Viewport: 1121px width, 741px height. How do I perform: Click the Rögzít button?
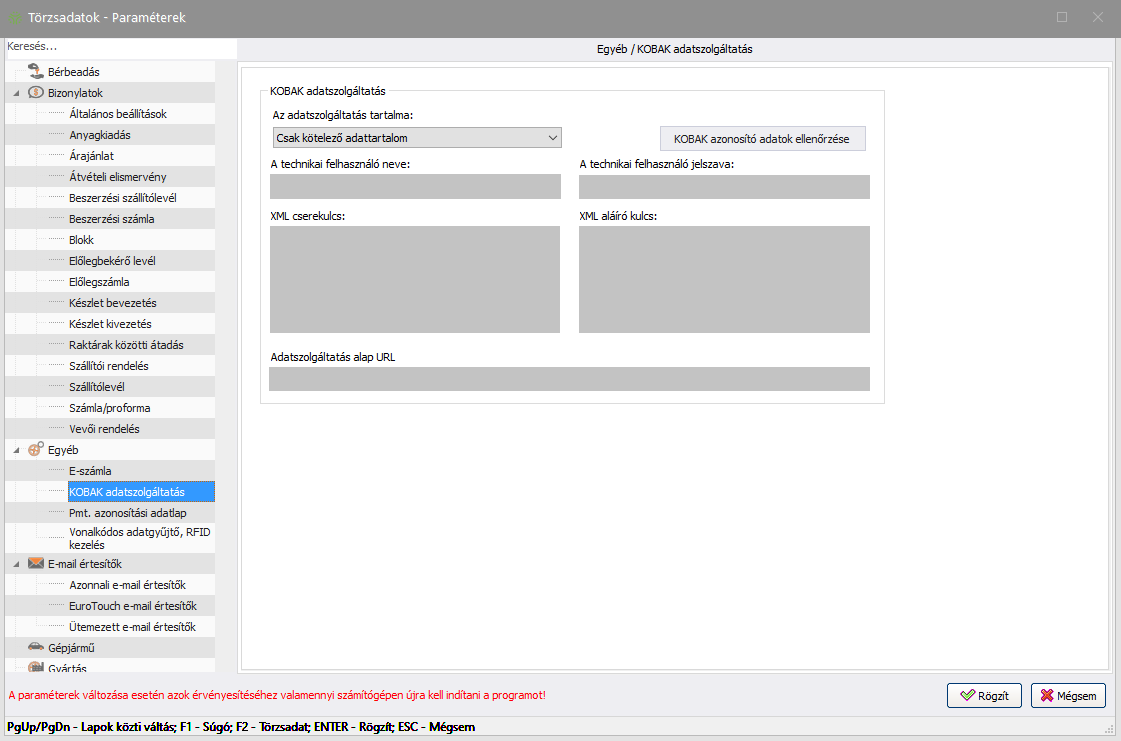(x=984, y=696)
